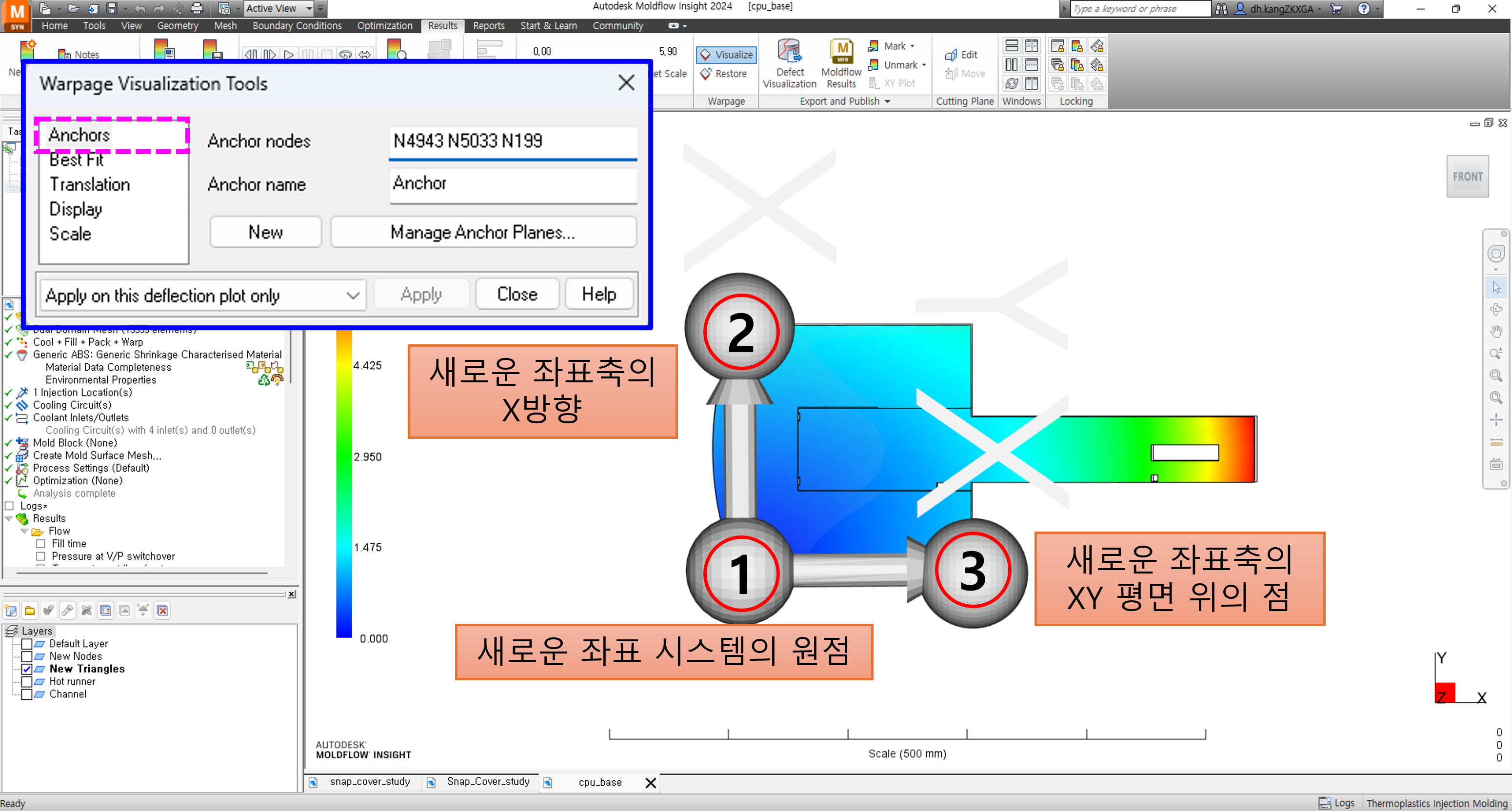
Task: Open the Home ribbon tab
Action: (55, 26)
